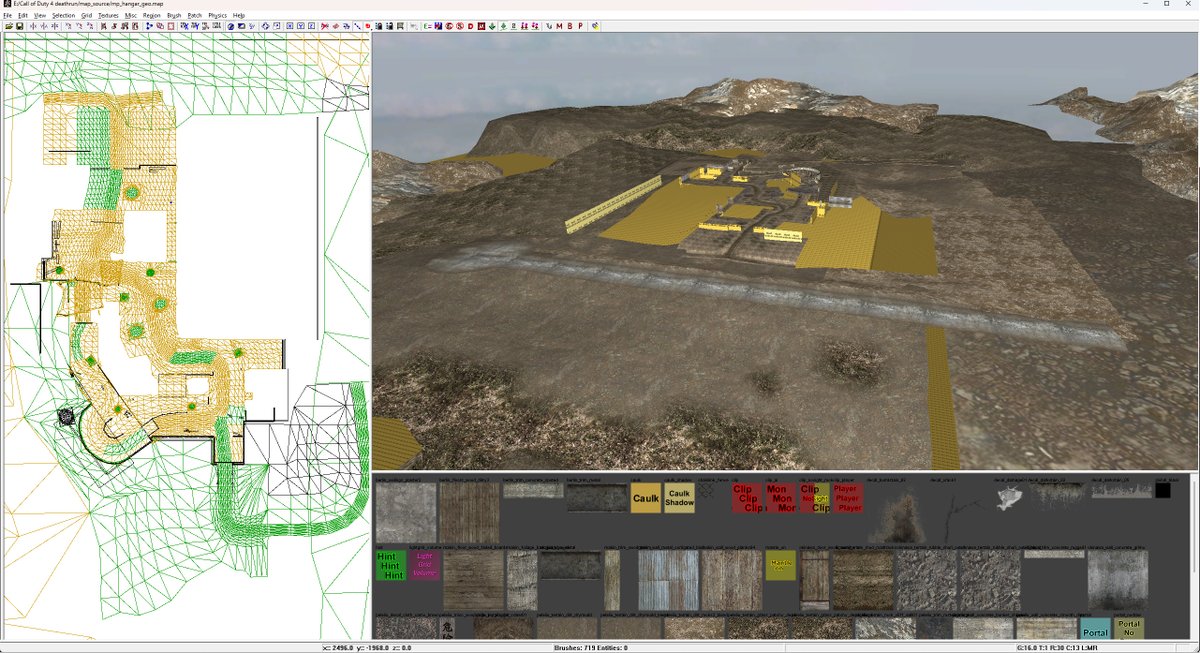The image size is (1200, 653).
Task: Select the dry grass tuft decal texture
Action: click(896, 516)
